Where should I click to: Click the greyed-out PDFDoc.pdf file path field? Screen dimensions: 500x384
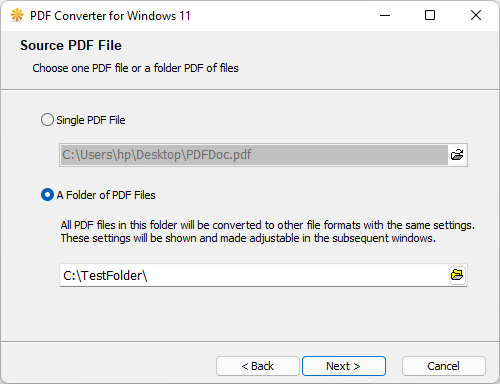point(254,155)
